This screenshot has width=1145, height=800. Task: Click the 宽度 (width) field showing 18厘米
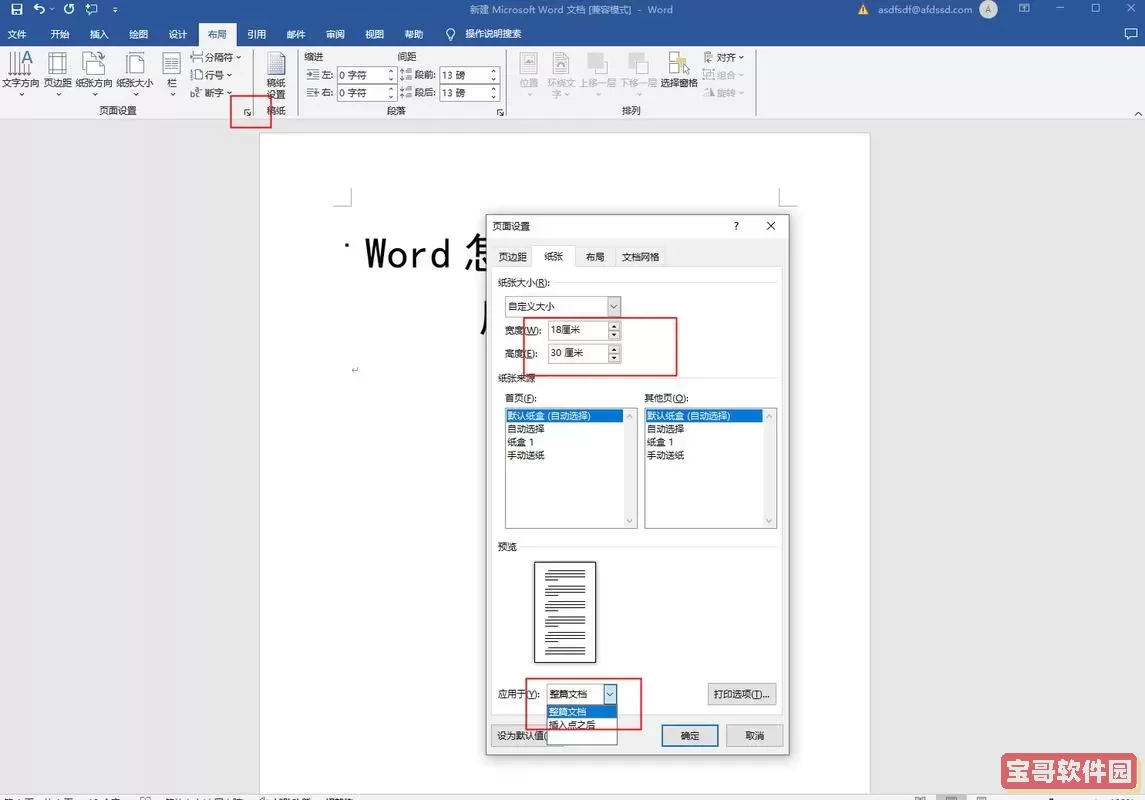pos(578,331)
